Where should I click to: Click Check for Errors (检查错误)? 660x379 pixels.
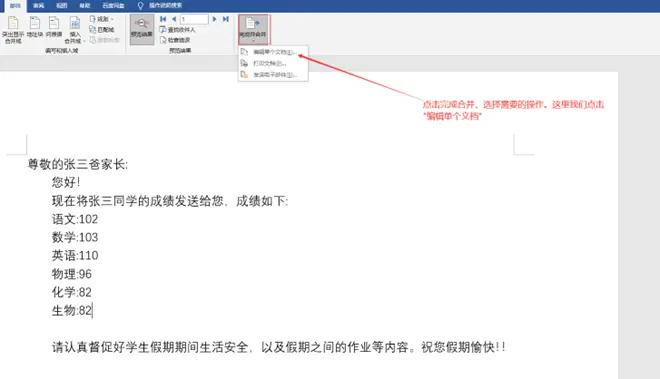(175, 40)
